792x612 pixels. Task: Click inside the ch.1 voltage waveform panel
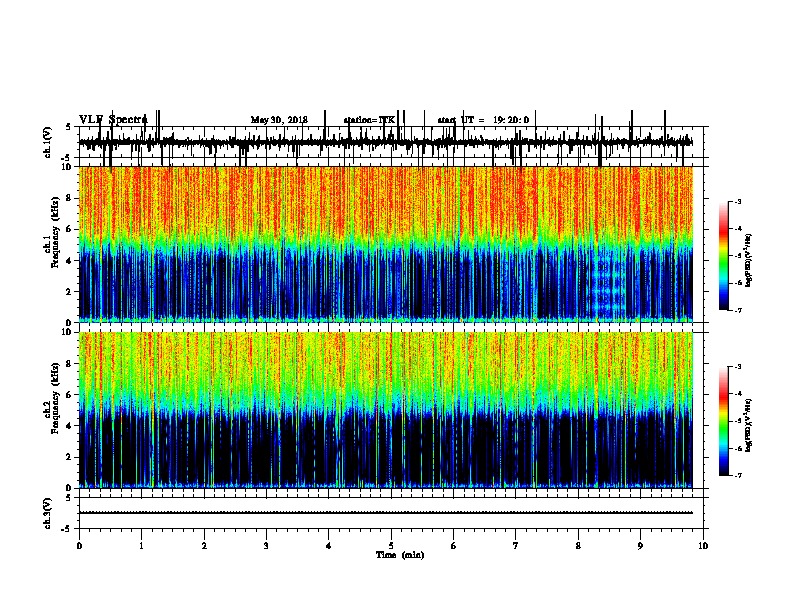point(391,142)
